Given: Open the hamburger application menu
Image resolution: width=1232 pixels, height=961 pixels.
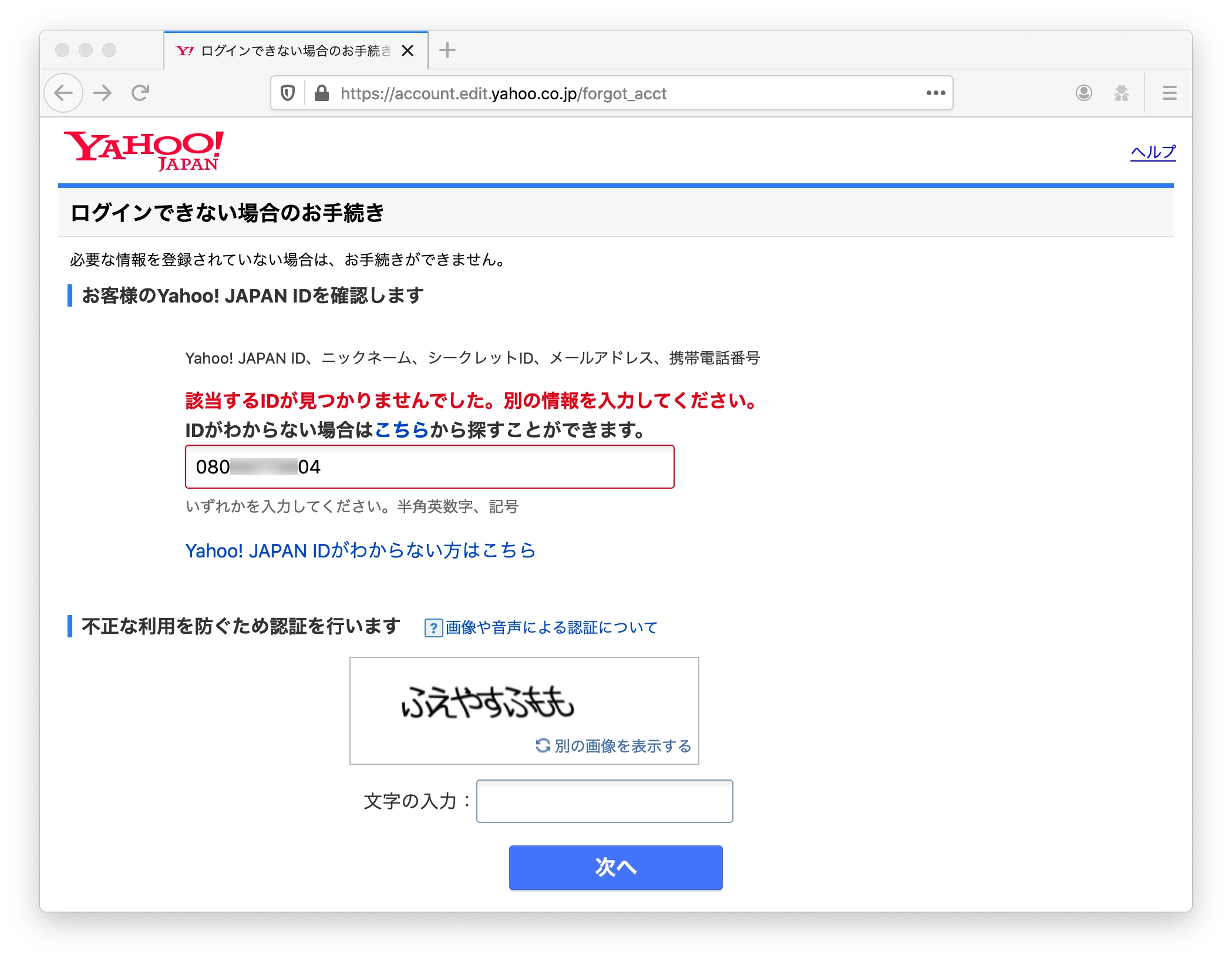Looking at the screenshot, I should pyautogui.click(x=1169, y=93).
